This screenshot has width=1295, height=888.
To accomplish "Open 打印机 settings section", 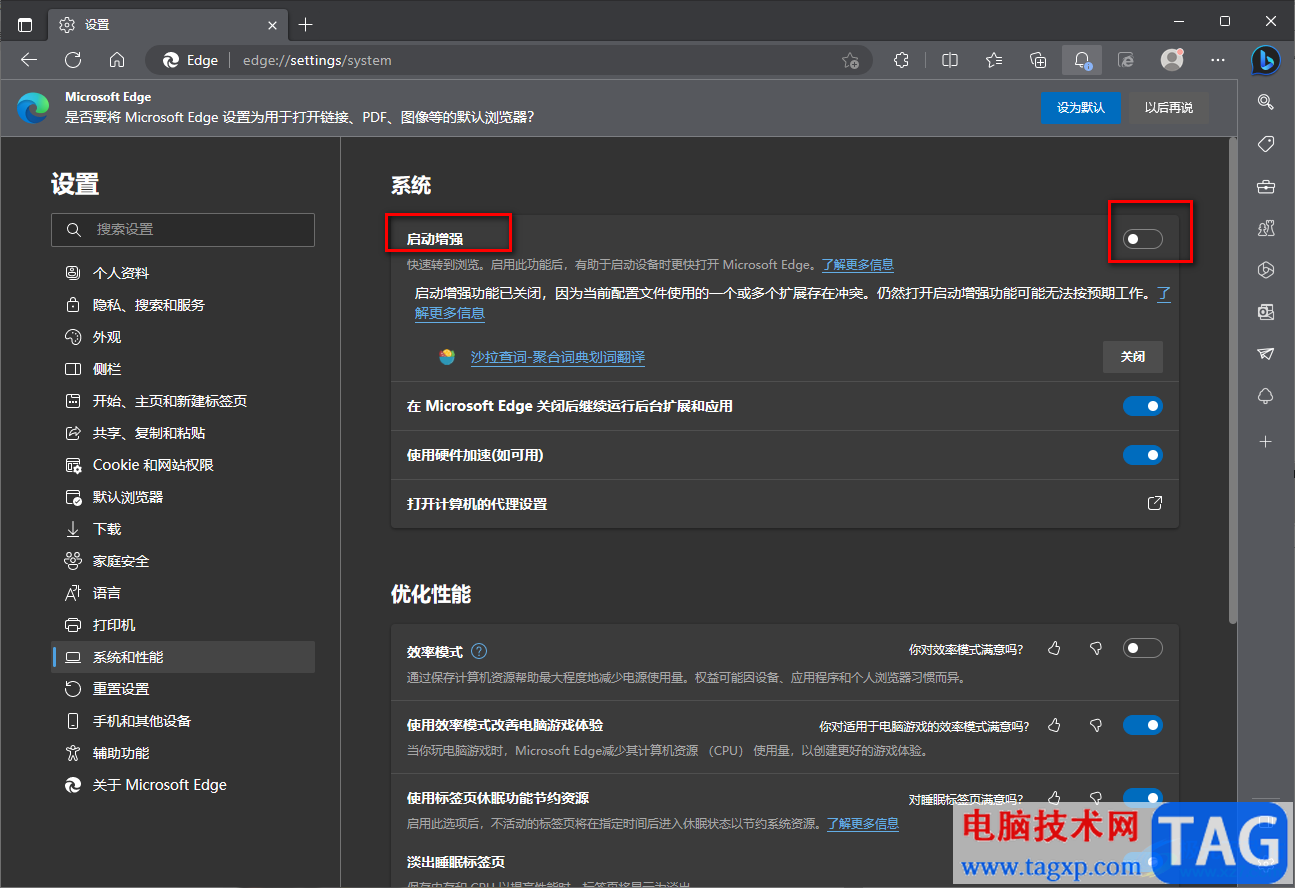I will pyautogui.click(x=183, y=625).
